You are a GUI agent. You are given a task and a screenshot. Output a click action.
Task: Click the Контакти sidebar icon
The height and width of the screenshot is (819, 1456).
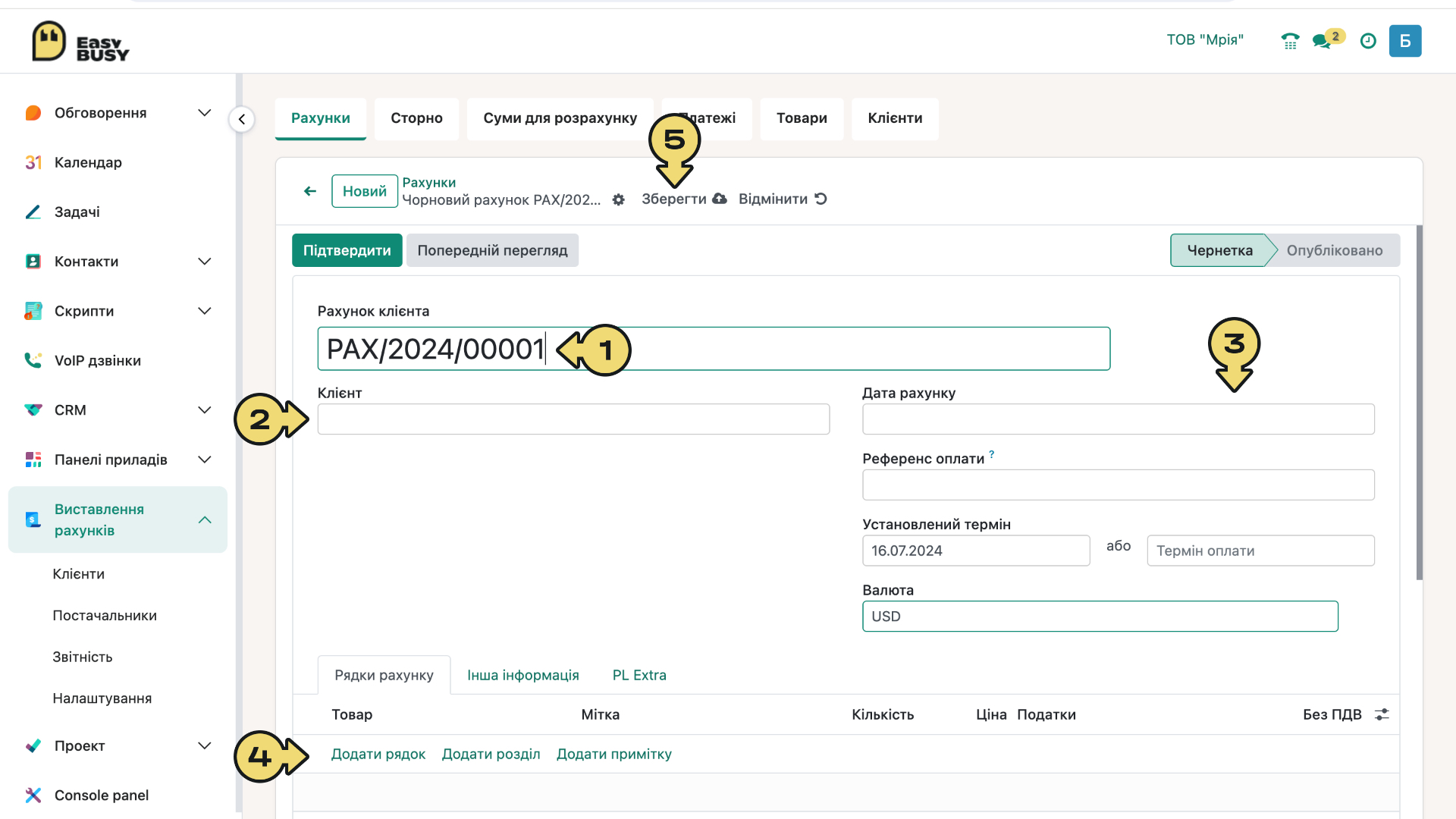pos(33,262)
